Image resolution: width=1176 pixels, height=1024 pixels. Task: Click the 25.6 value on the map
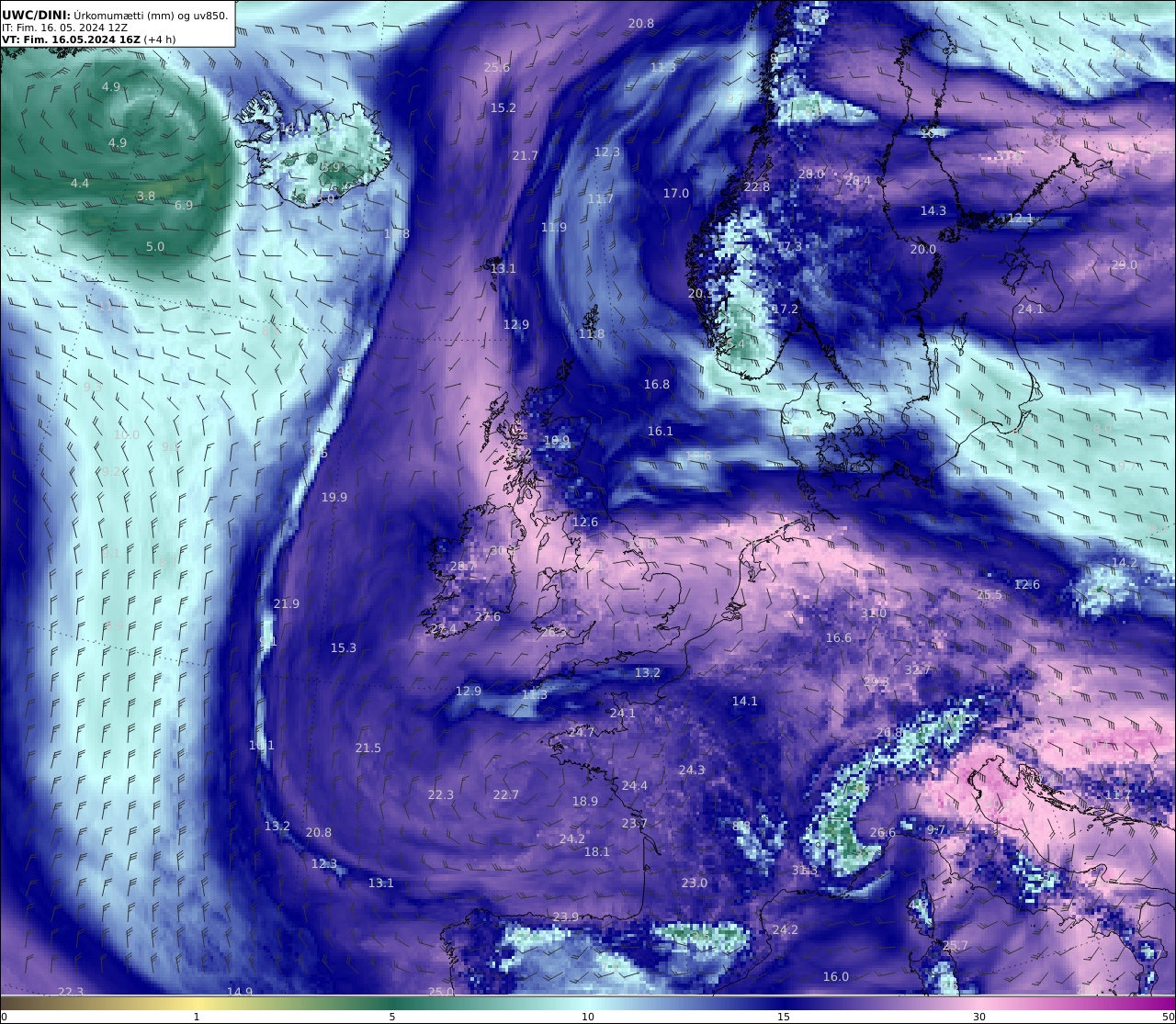[497, 68]
